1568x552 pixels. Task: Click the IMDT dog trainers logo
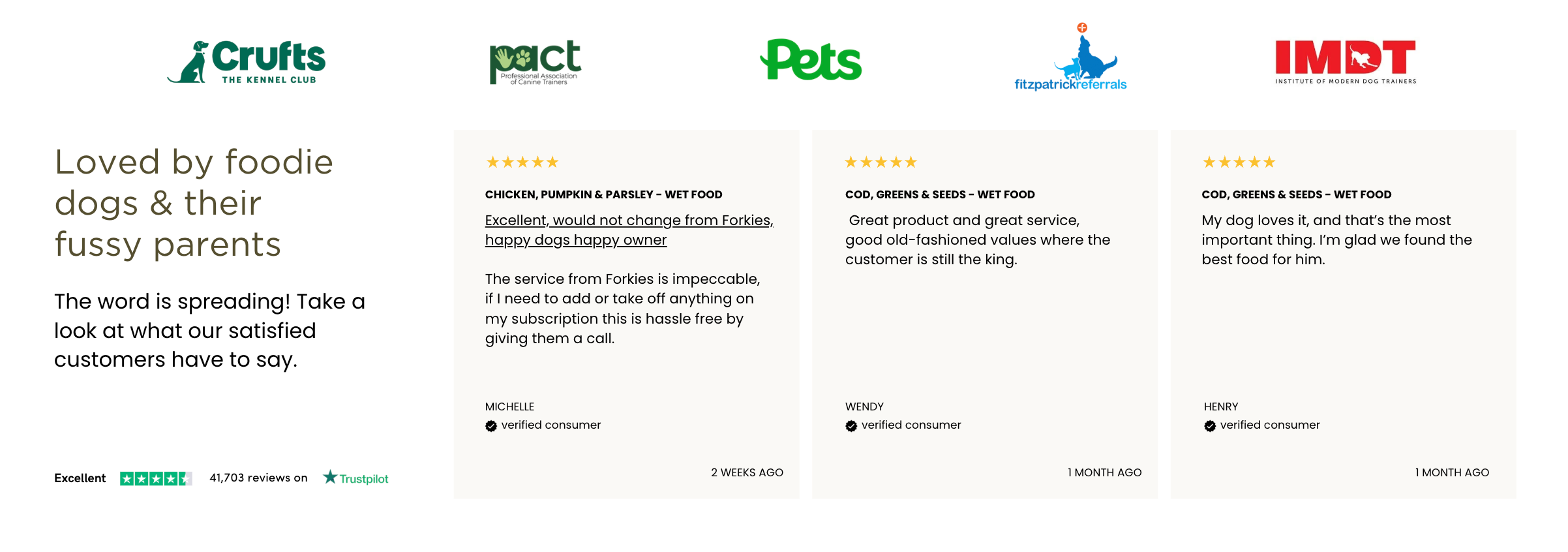(1346, 61)
